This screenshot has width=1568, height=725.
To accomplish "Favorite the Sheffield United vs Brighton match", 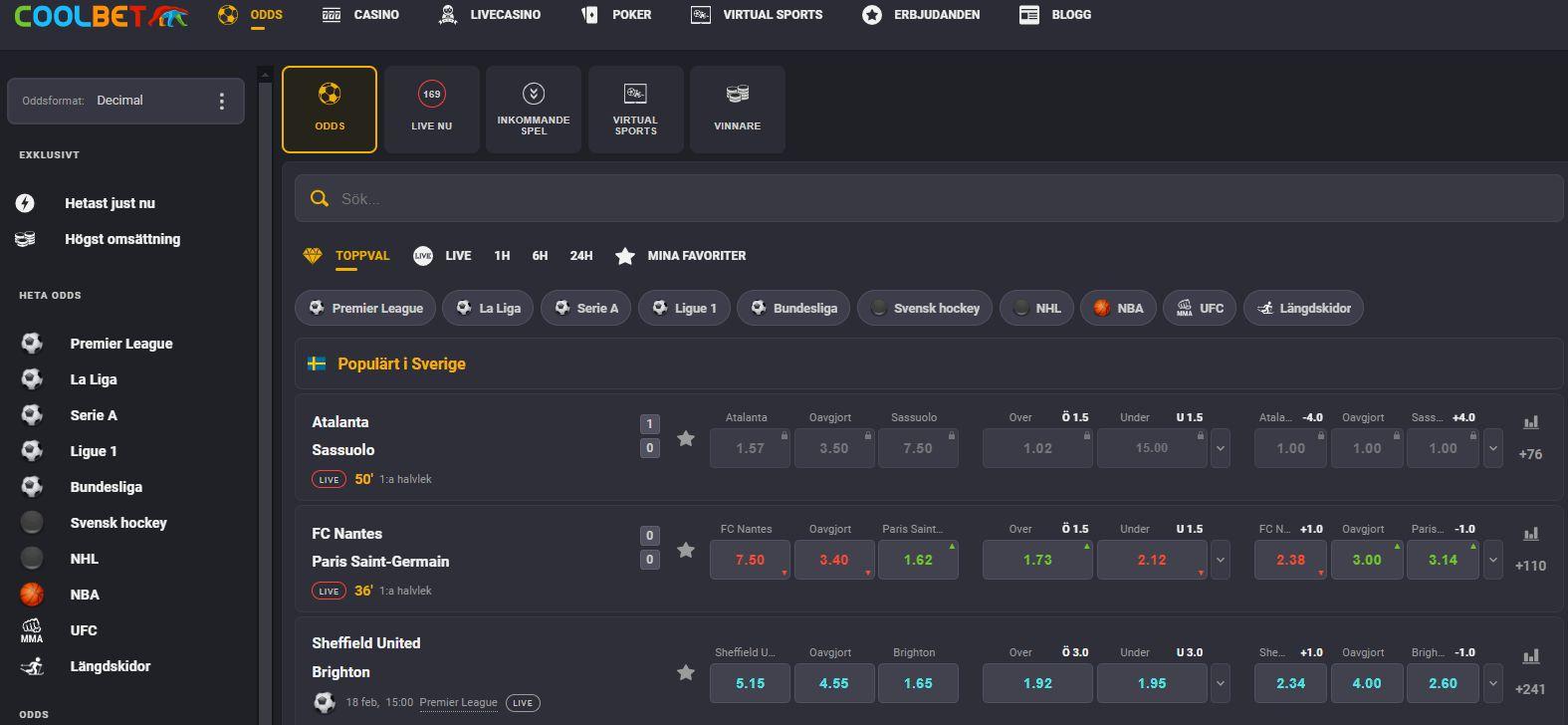I will pyautogui.click(x=686, y=673).
